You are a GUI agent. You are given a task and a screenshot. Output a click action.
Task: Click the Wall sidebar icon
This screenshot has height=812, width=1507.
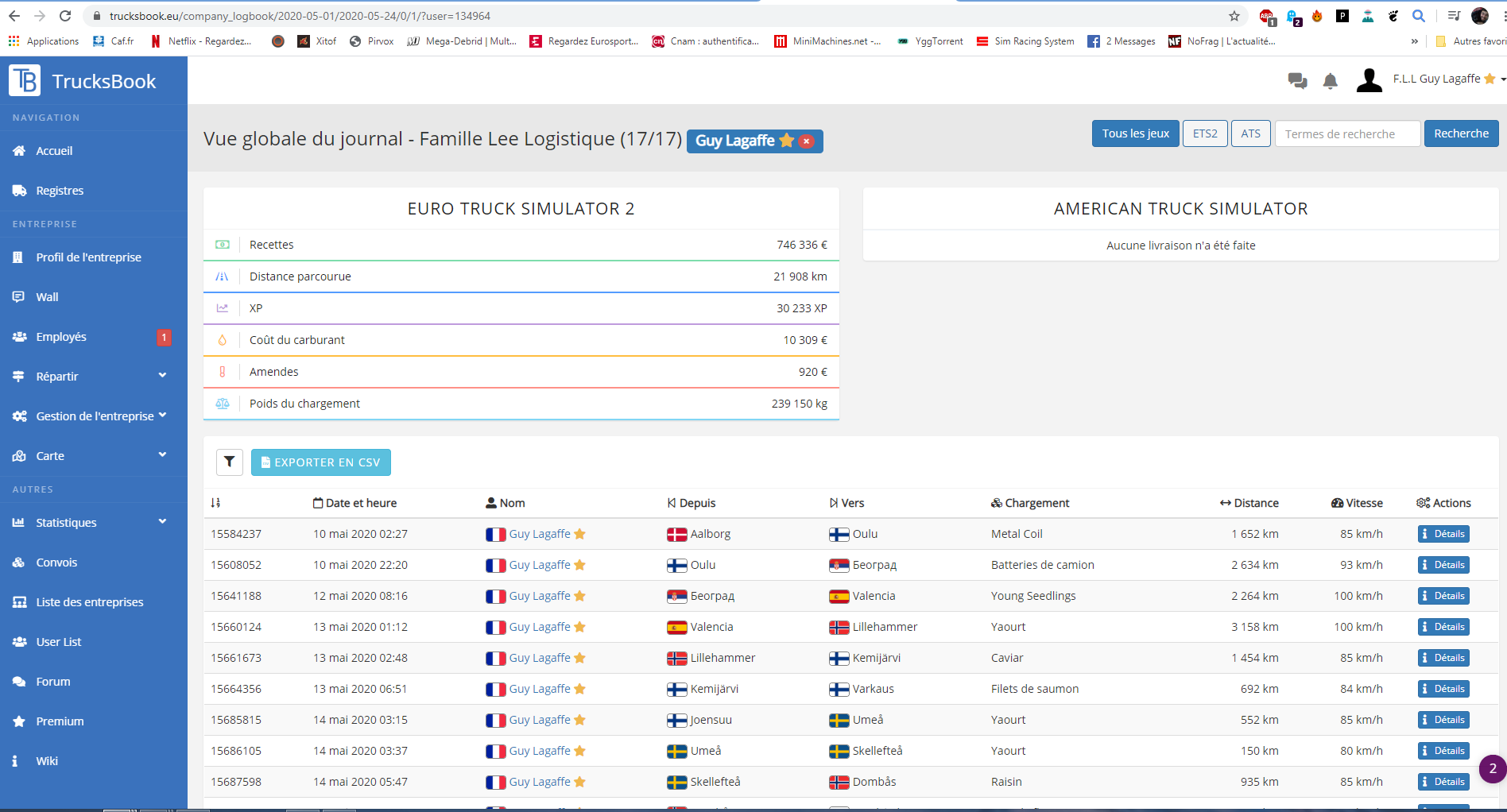pos(18,297)
